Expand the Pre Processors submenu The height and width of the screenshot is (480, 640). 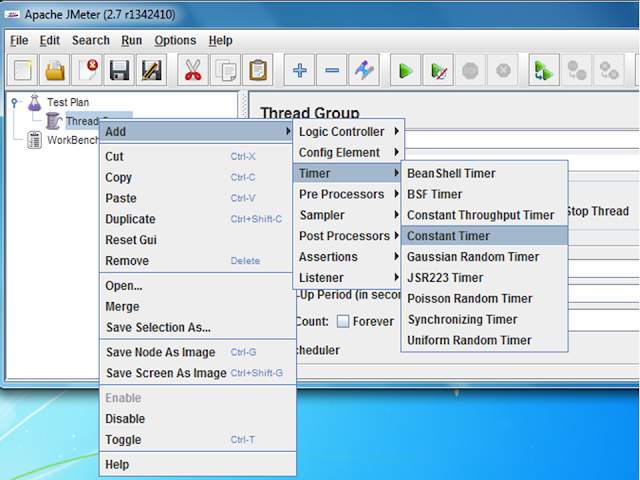click(x=349, y=194)
